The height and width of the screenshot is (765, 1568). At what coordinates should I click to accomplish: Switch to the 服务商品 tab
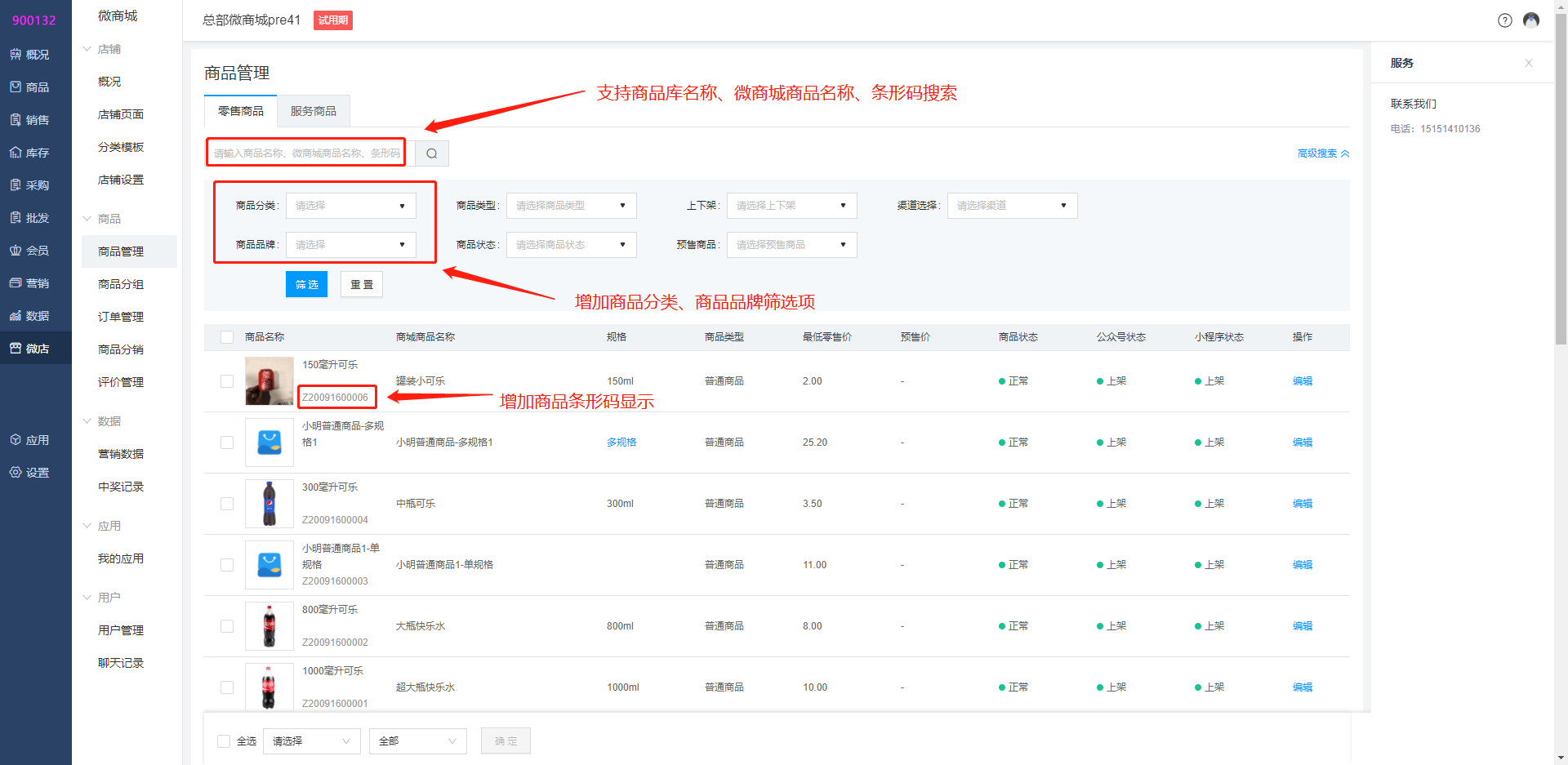(x=313, y=111)
